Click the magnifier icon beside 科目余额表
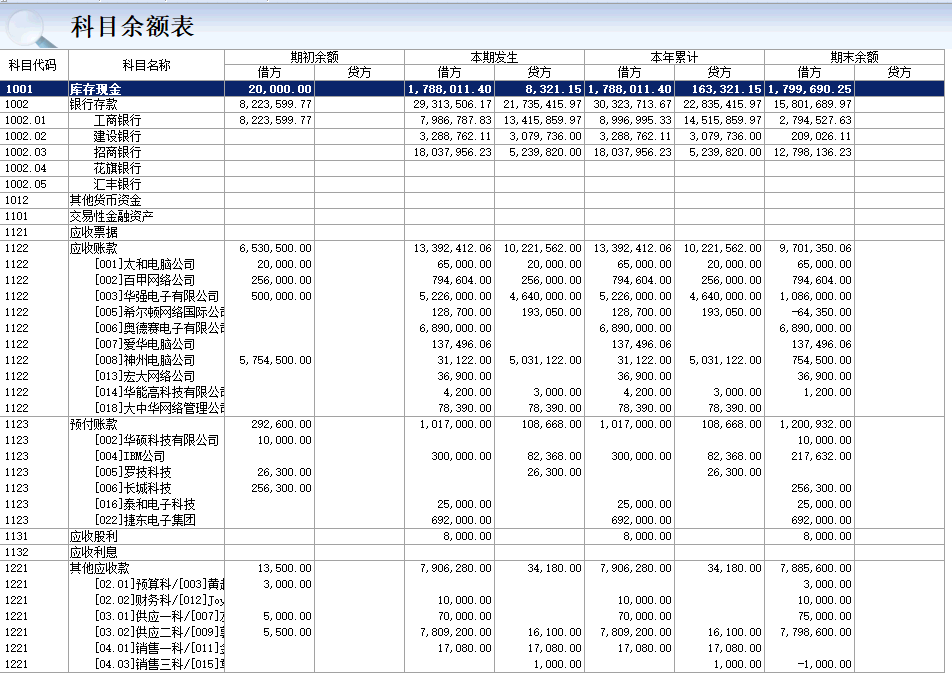The height and width of the screenshot is (673, 952). pyautogui.click(x=30, y=28)
